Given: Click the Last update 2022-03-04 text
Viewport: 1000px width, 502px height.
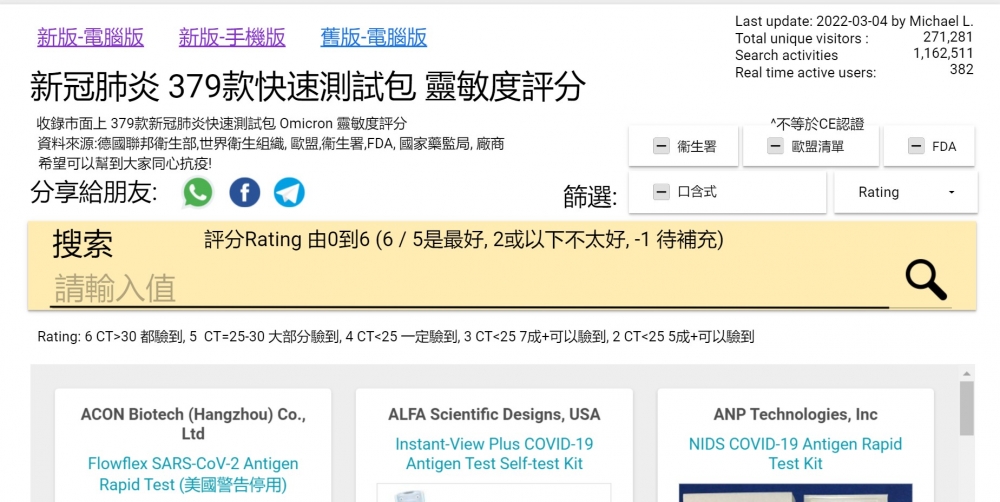Looking at the screenshot, I should (x=855, y=21).
